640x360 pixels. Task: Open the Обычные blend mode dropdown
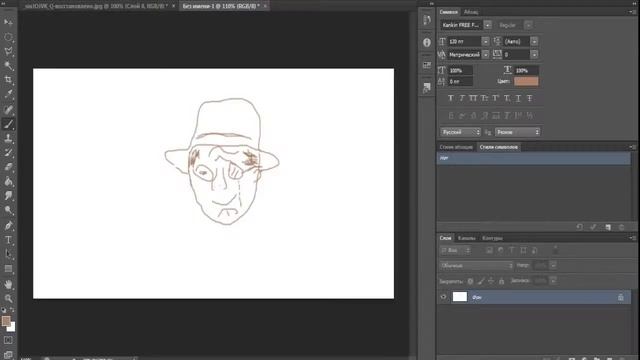pyautogui.click(x=476, y=265)
